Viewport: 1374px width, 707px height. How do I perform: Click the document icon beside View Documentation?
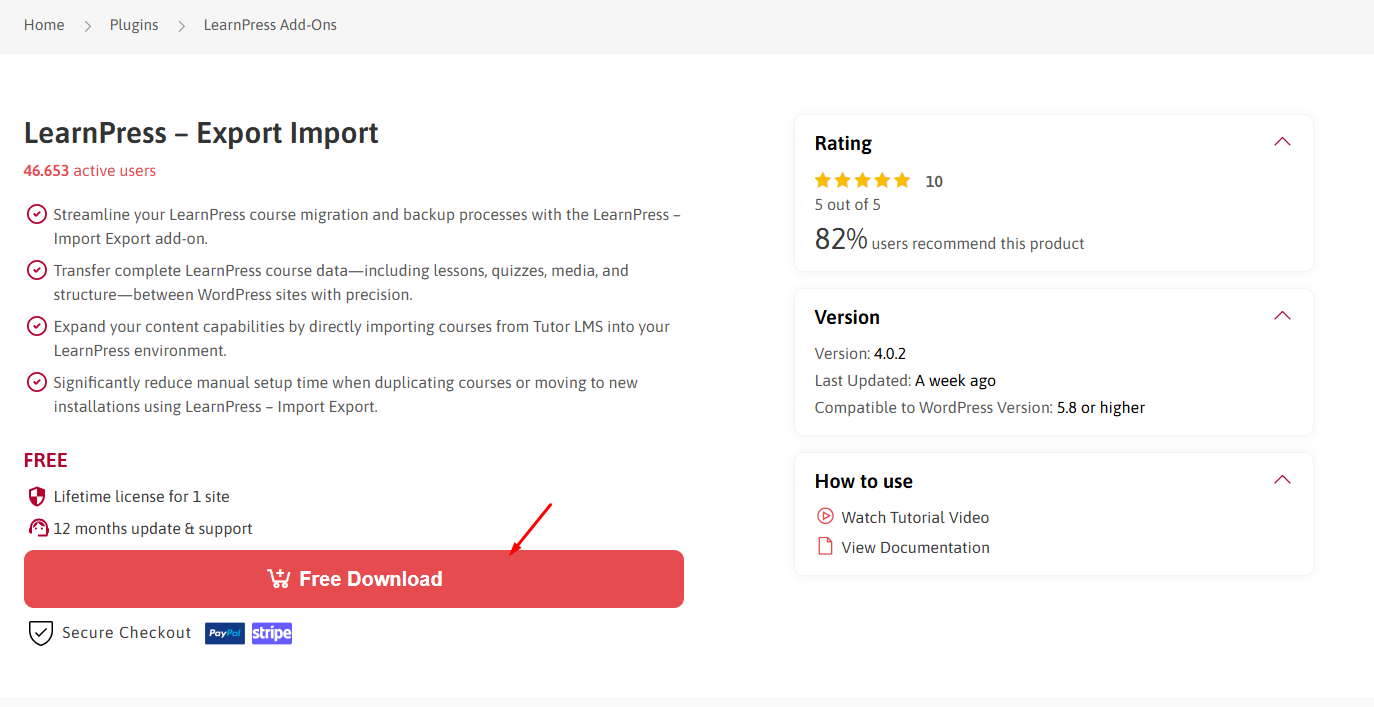825,546
